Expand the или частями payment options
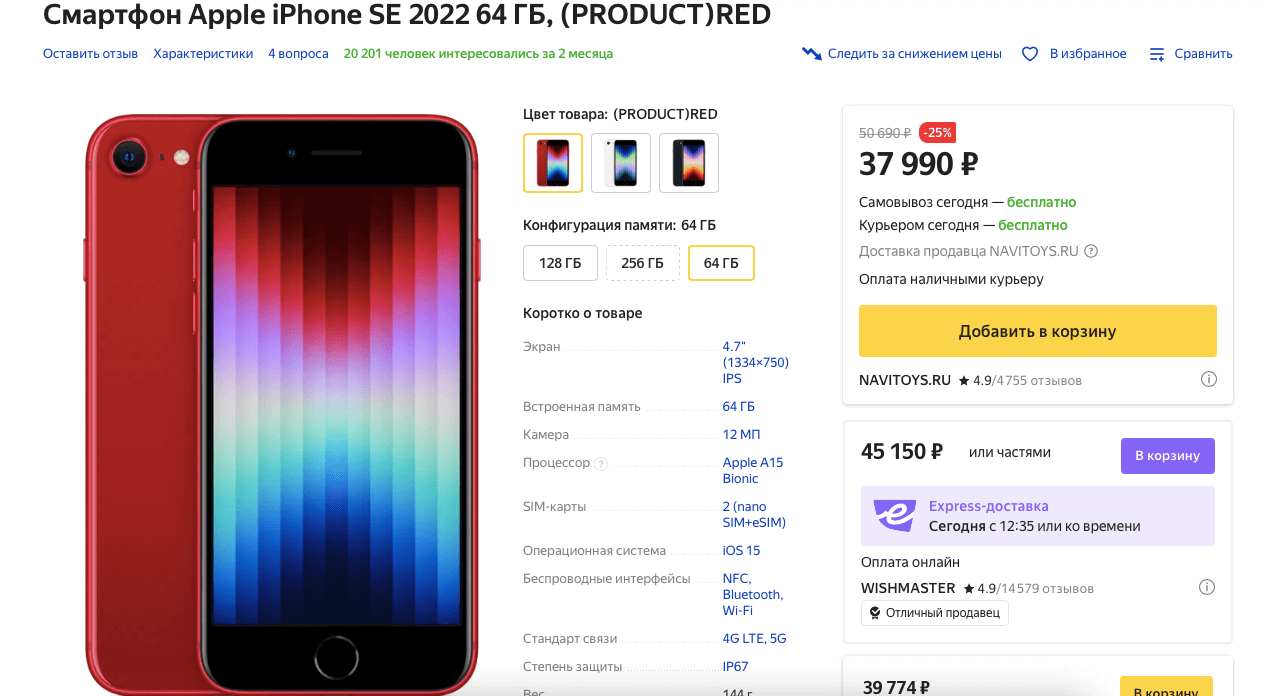1281x696 pixels. tap(1012, 452)
